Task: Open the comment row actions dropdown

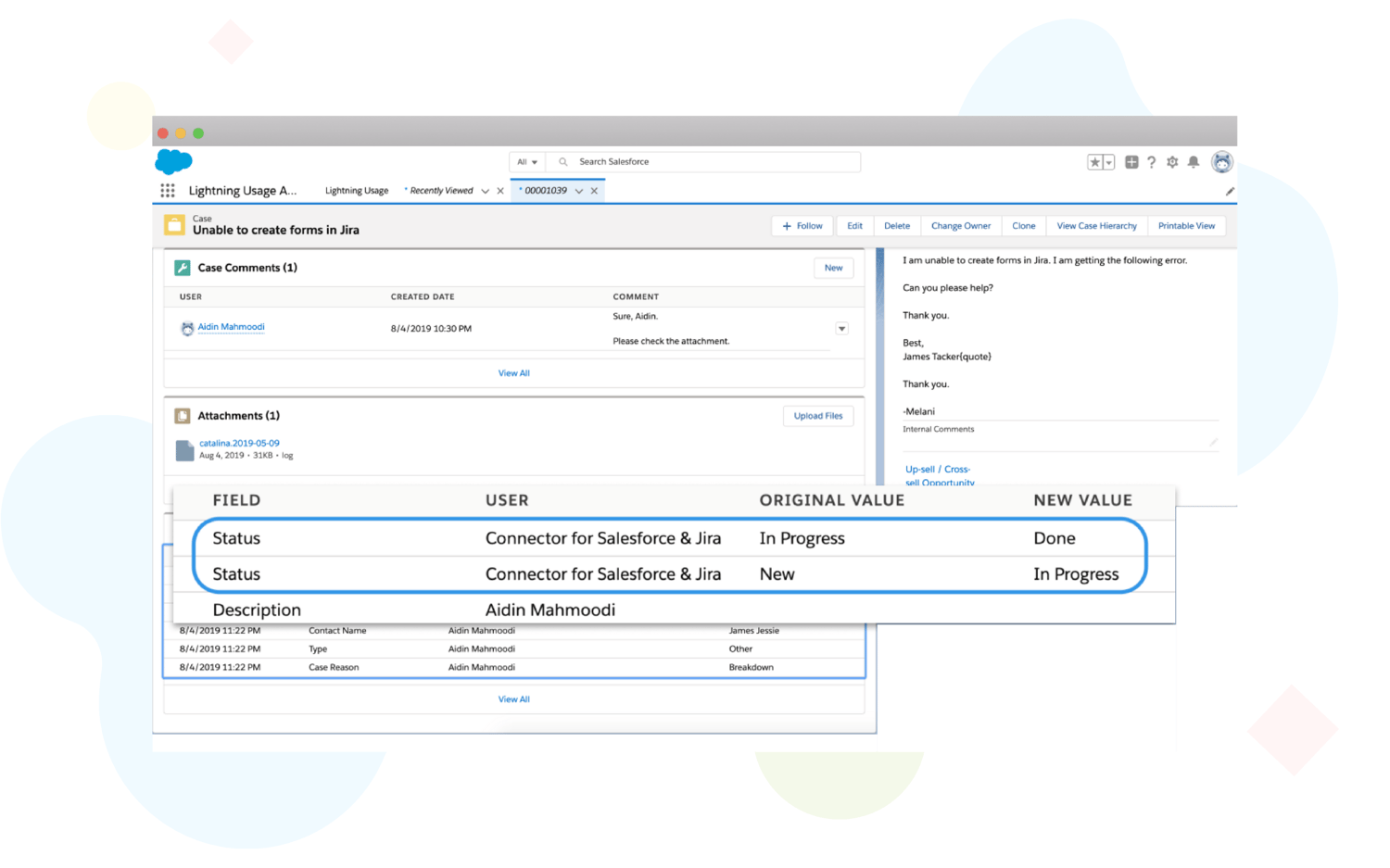Action: (841, 329)
